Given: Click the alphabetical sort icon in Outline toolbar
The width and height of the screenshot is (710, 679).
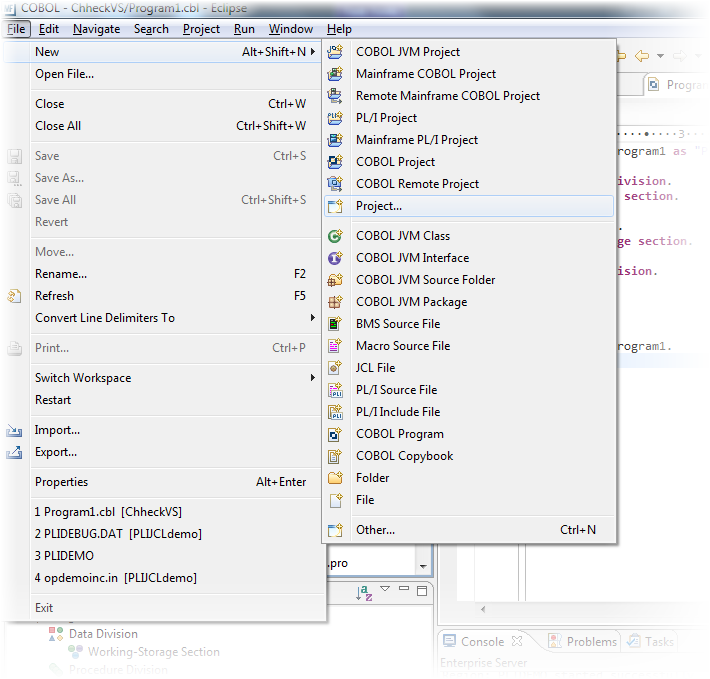Looking at the screenshot, I should point(364,593).
